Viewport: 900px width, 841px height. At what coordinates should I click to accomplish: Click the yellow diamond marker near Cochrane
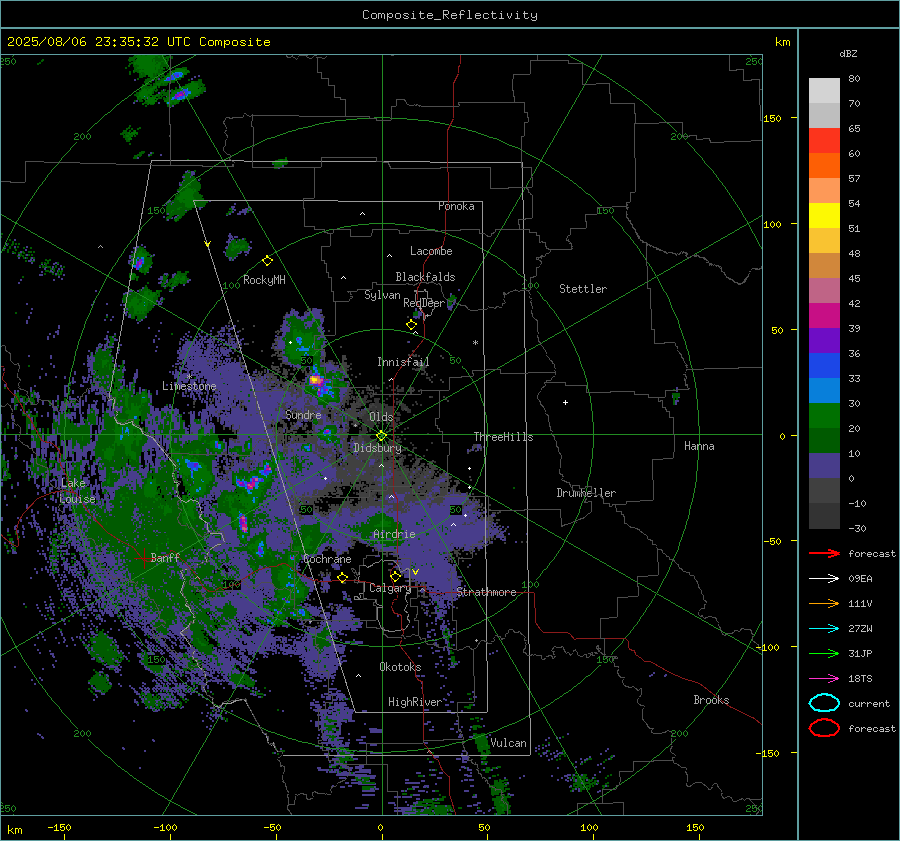[342, 577]
